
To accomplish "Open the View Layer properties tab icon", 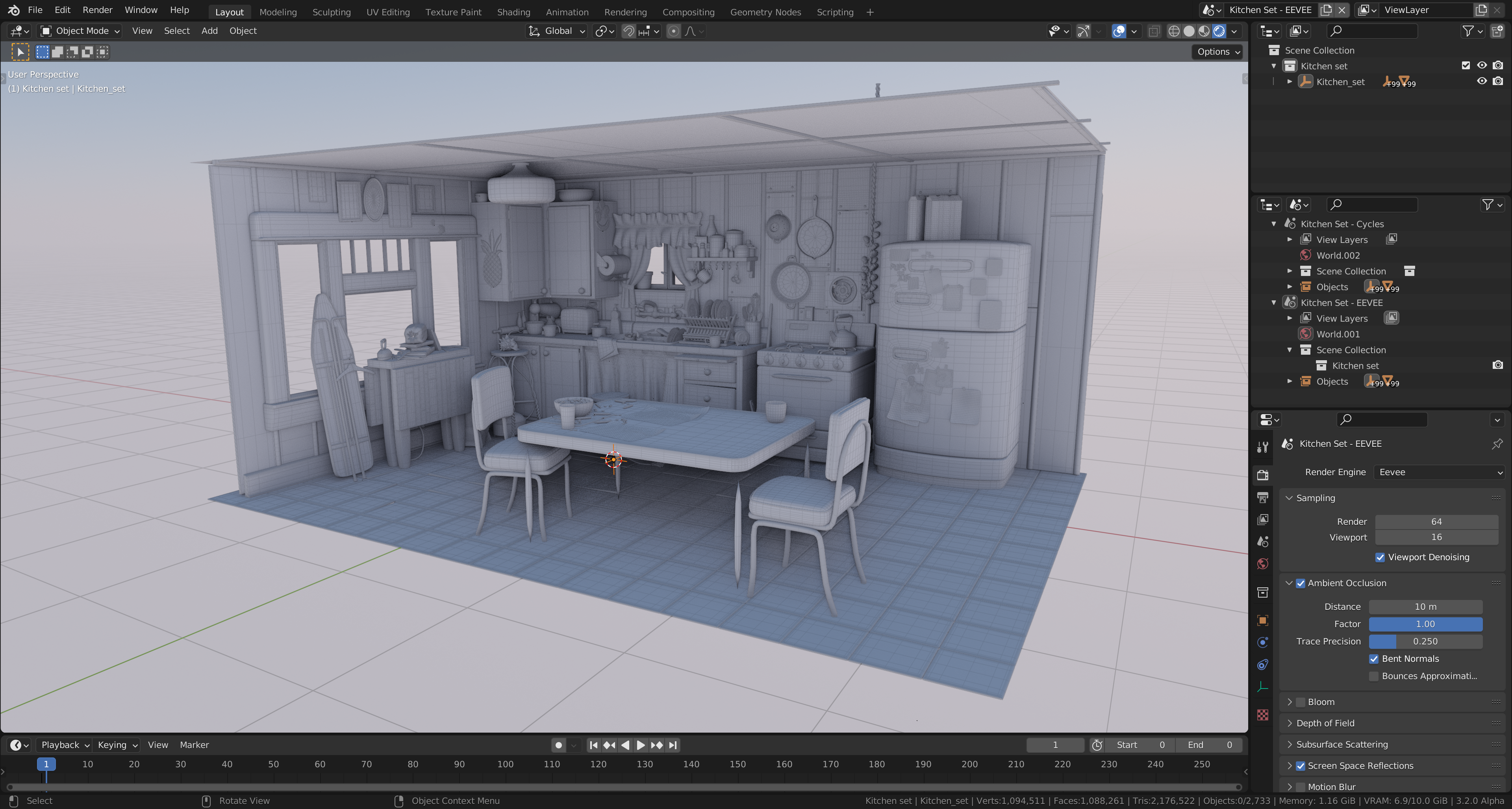I will click(1262, 519).
